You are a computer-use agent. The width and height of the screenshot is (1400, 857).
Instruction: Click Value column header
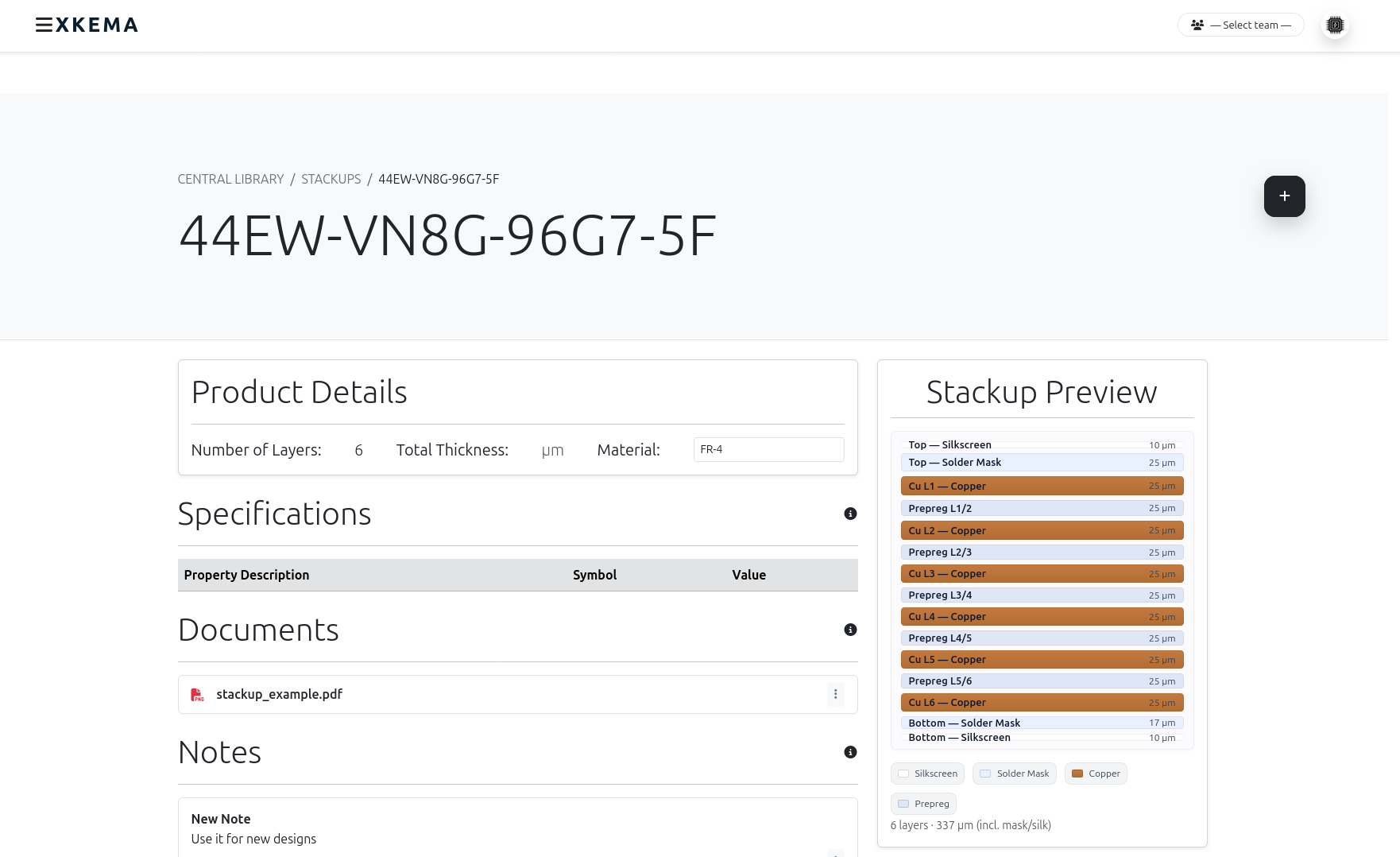748,575
